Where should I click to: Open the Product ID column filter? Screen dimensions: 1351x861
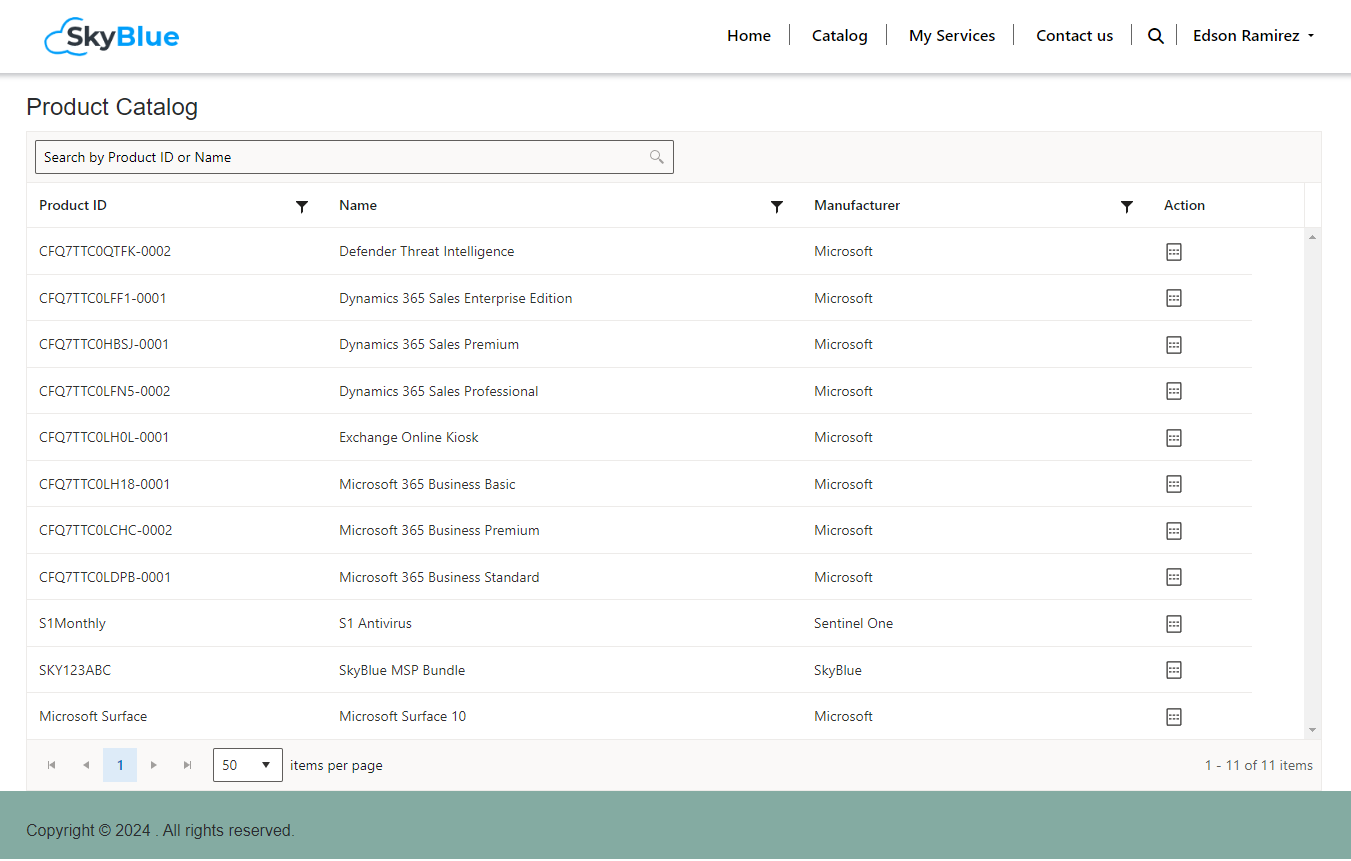click(302, 206)
